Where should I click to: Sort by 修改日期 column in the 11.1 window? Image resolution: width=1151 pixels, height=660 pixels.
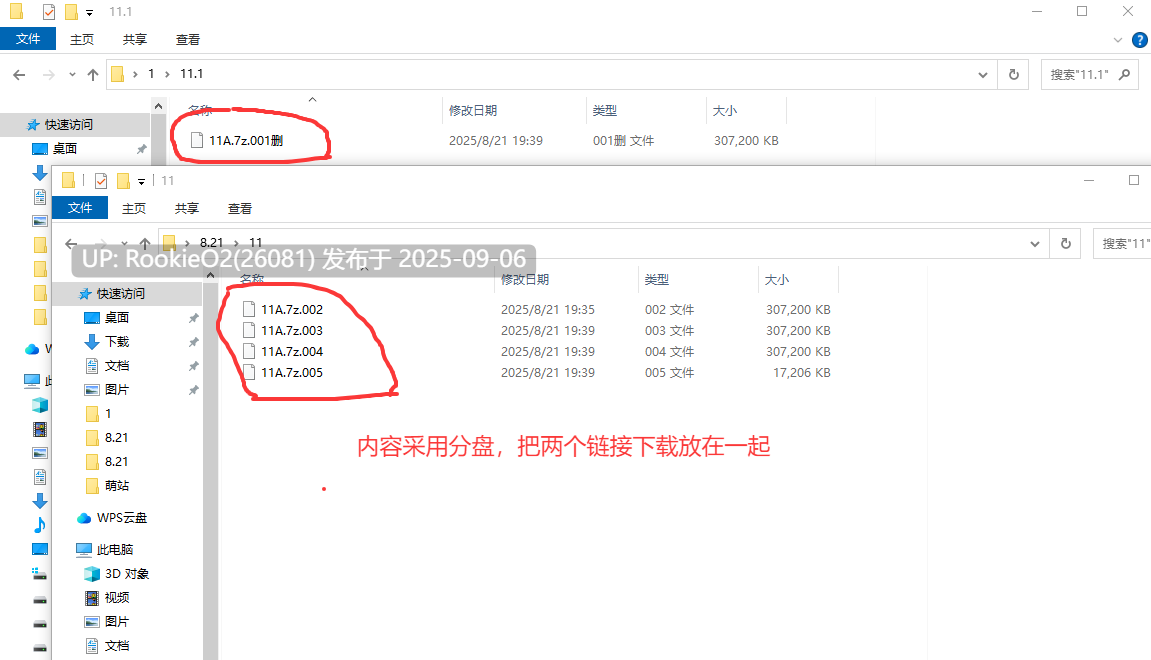(x=473, y=111)
